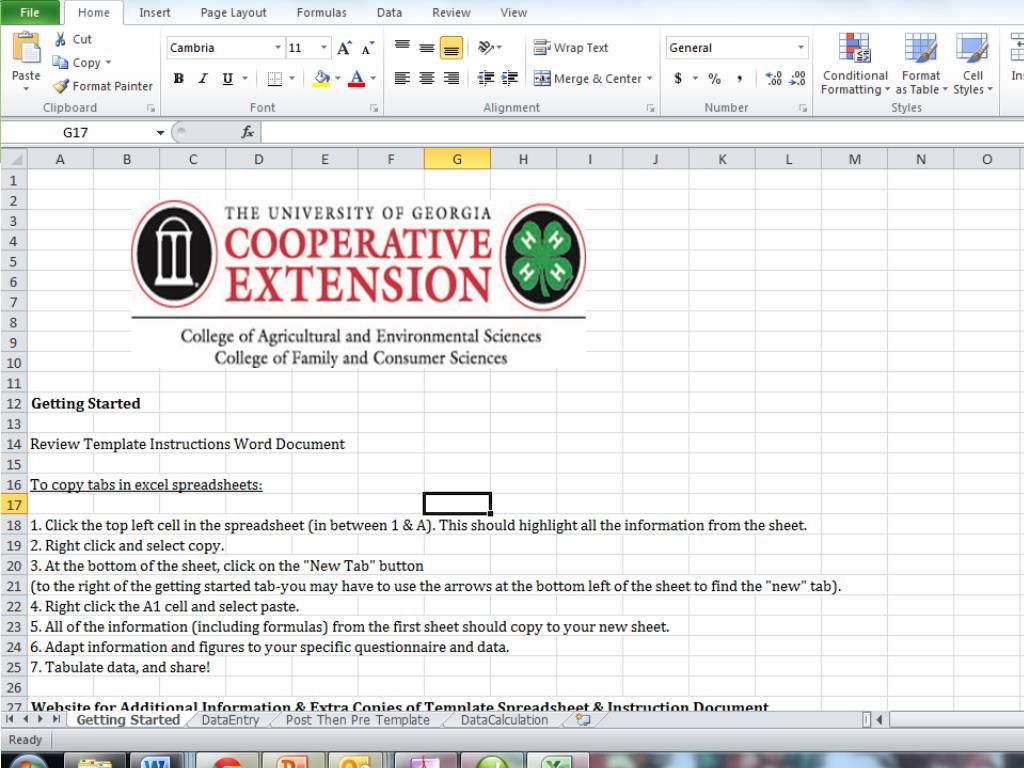
Task: Open the File tab
Action: tap(30, 12)
